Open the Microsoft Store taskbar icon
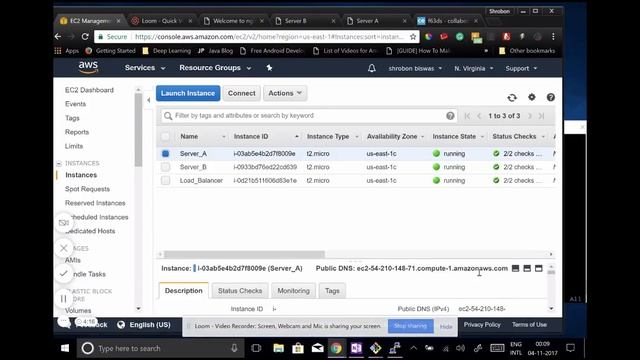The width and height of the screenshot is (640, 360). [298, 348]
